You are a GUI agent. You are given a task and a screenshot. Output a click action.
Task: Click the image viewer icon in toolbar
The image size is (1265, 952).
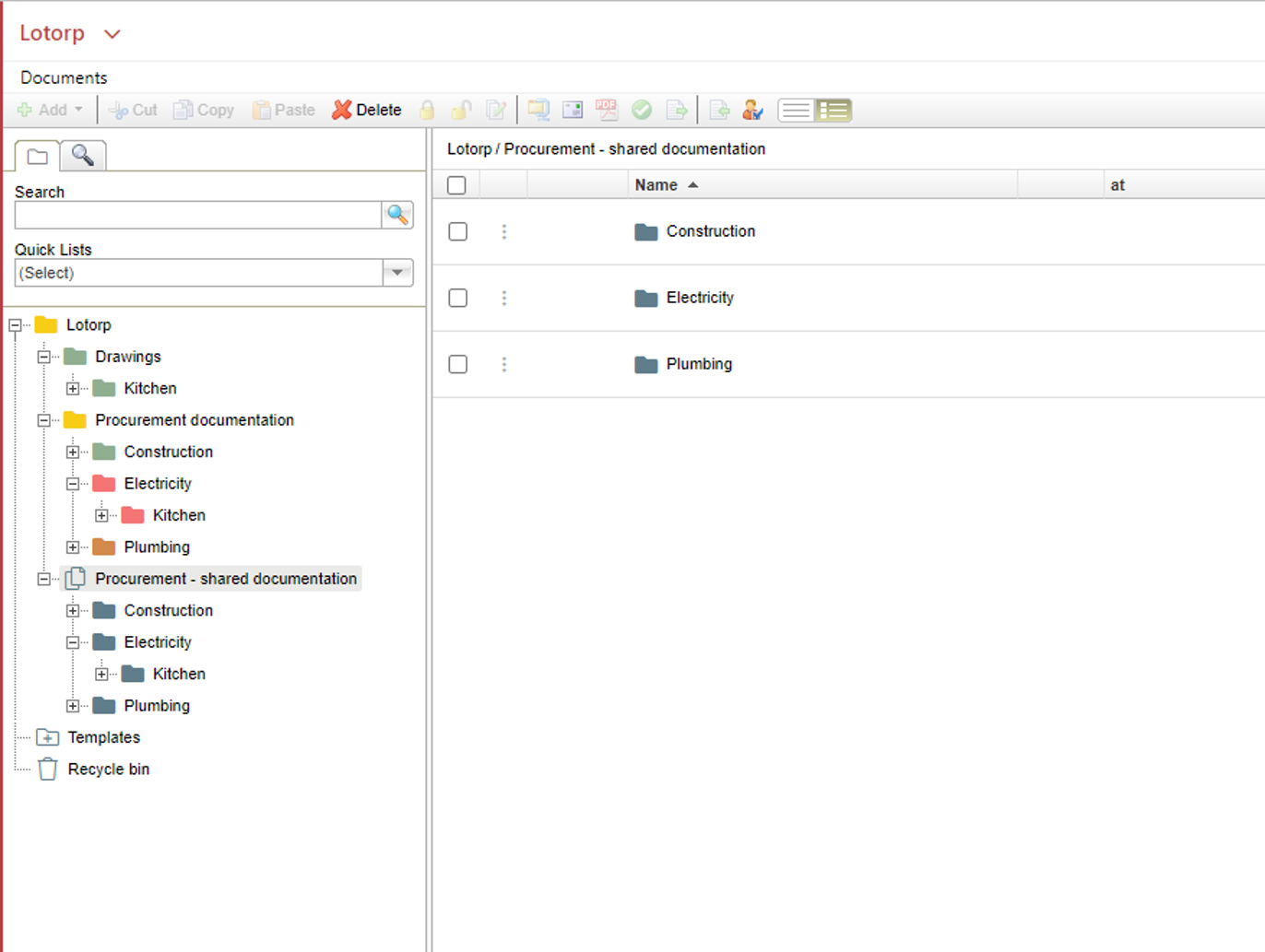[x=573, y=110]
